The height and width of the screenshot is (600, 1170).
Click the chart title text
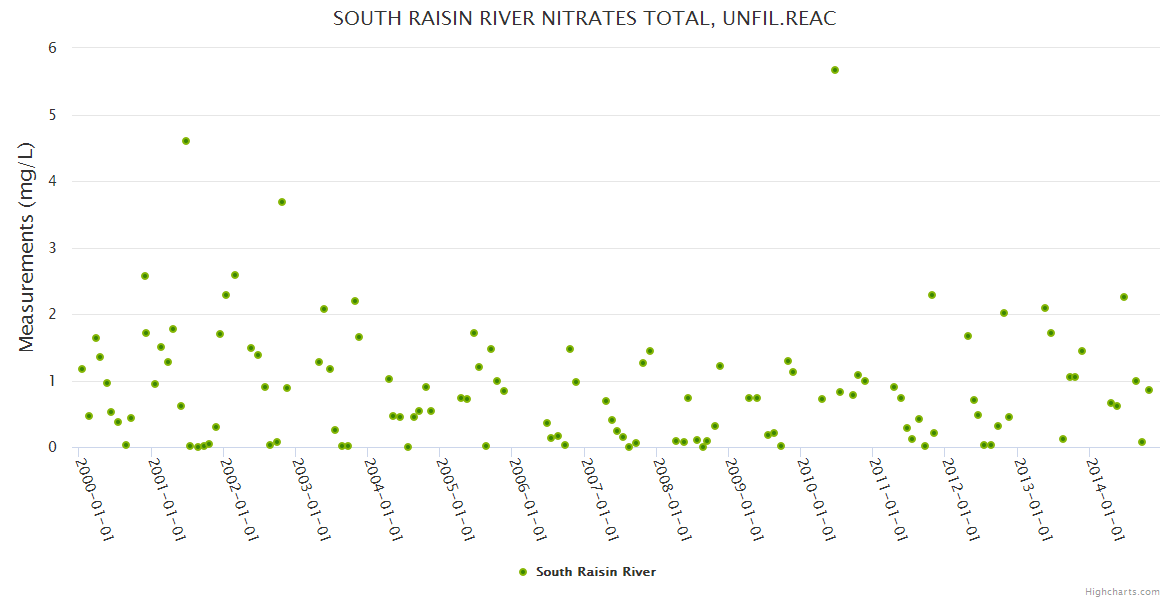pyautogui.click(x=584, y=19)
